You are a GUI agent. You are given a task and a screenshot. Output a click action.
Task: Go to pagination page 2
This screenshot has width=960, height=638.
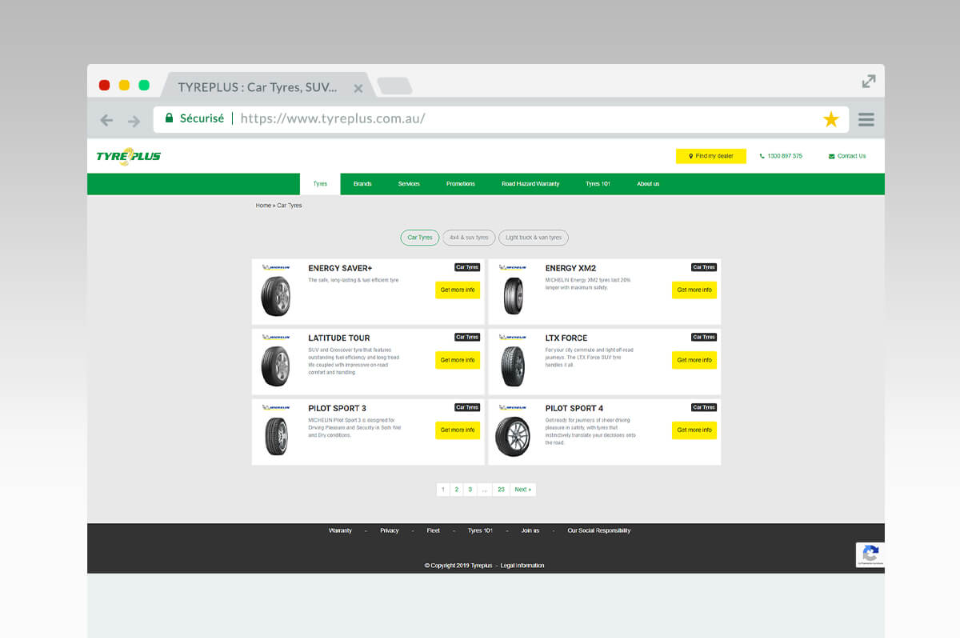457,490
